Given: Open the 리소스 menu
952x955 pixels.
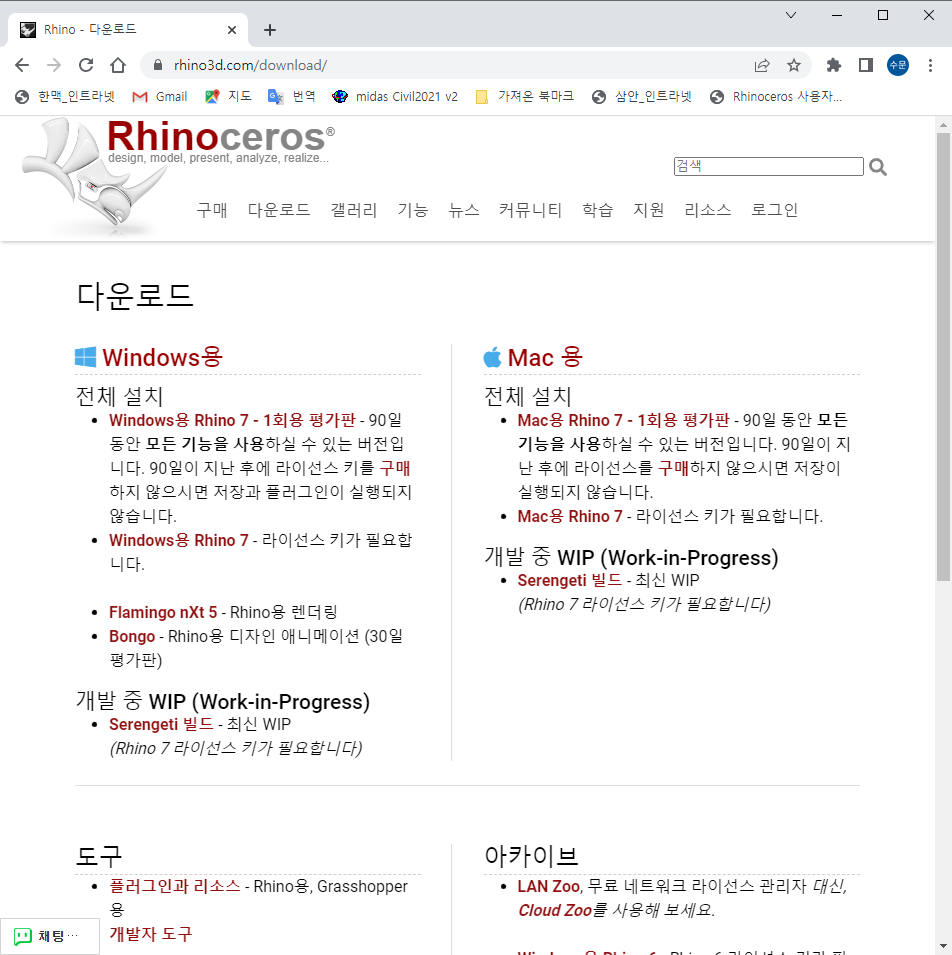Looking at the screenshot, I should pos(708,210).
